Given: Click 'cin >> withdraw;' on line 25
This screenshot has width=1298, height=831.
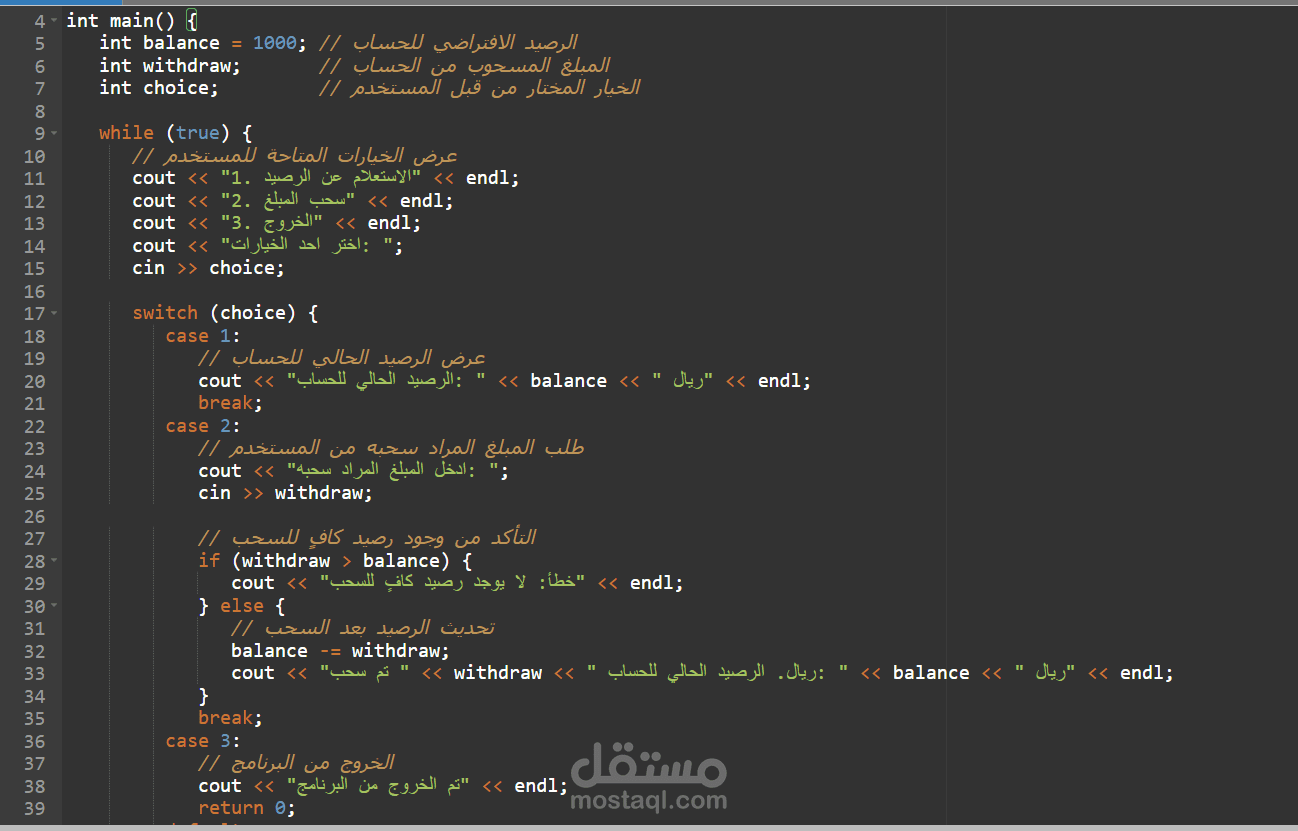Looking at the screenshot, I should click(x=285, y=493).
